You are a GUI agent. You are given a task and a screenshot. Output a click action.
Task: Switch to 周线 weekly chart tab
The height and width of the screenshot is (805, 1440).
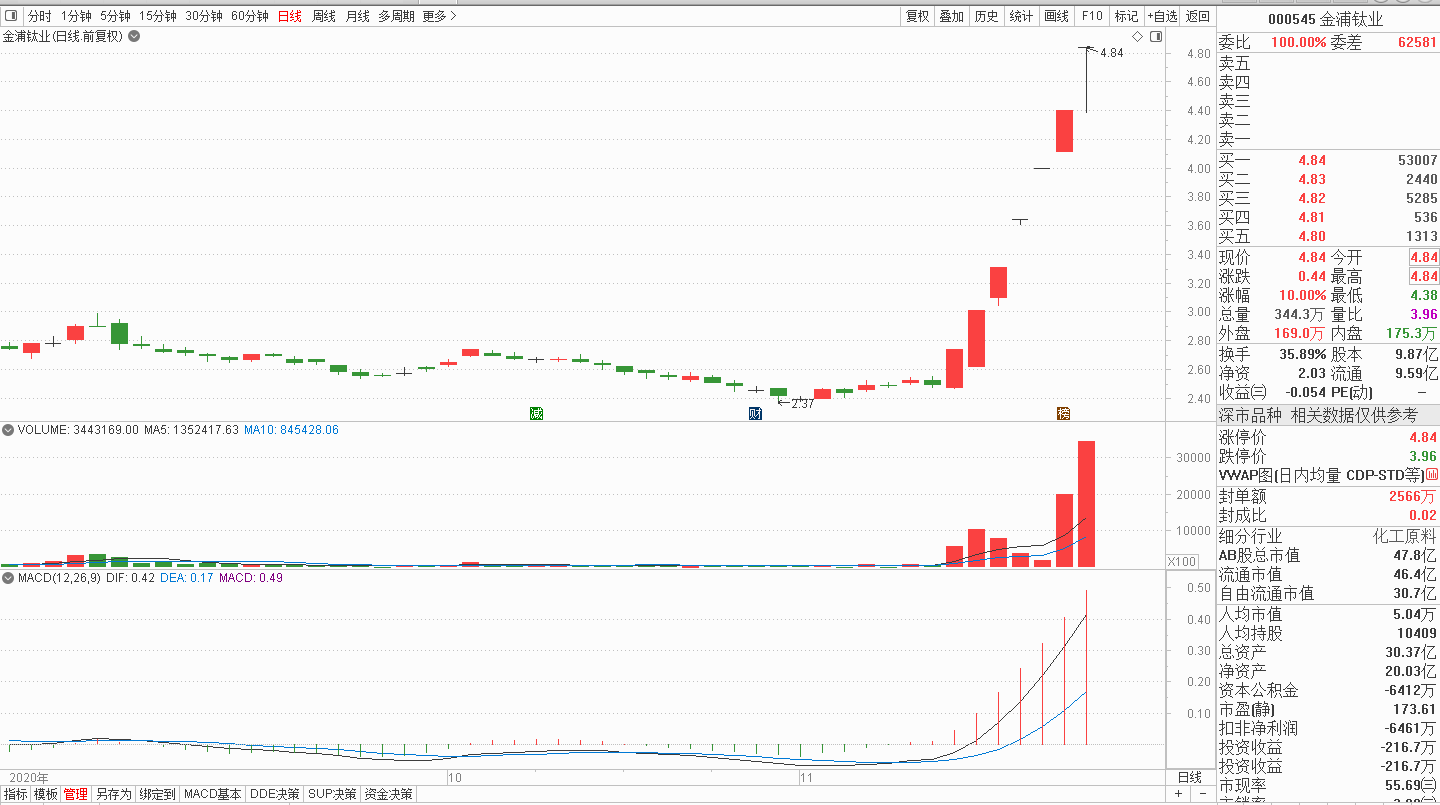coord(323,16)
